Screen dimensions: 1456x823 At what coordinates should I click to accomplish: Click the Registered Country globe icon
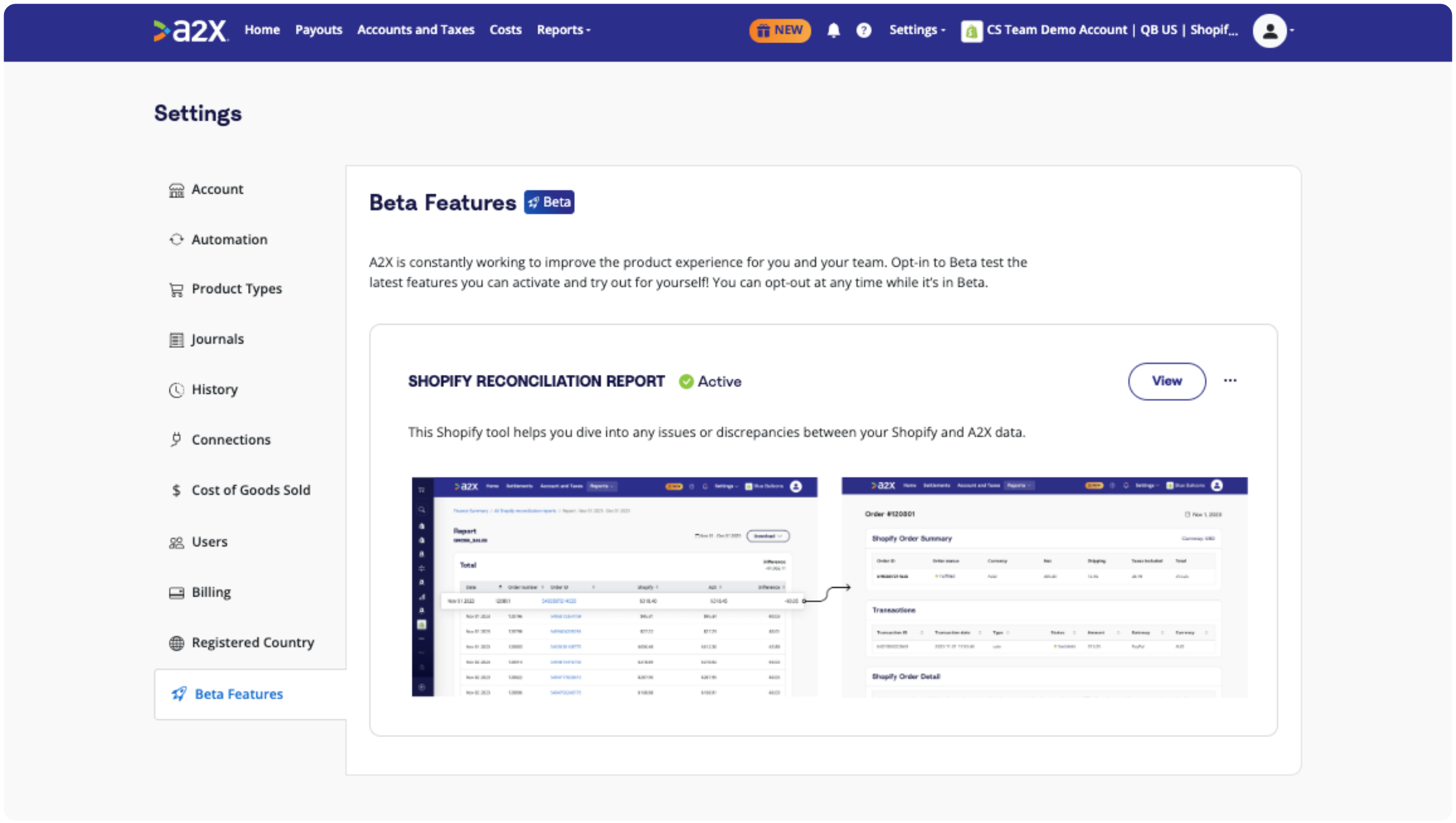[x=176, y=643]
